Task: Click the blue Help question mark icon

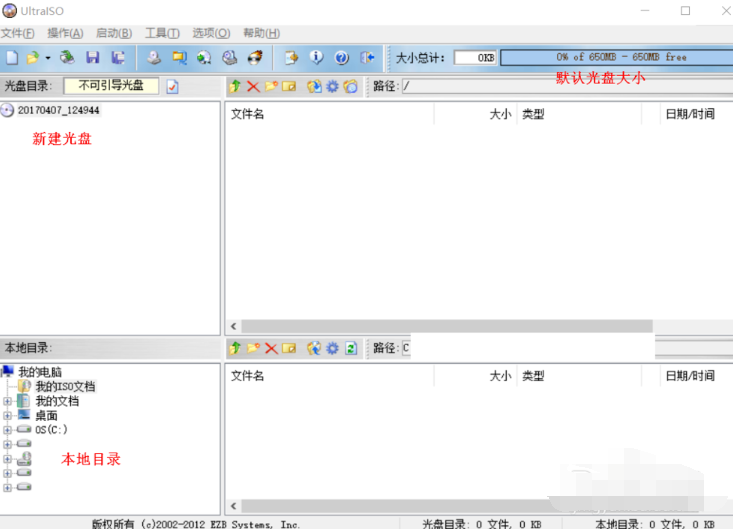Action: (341, 58)
